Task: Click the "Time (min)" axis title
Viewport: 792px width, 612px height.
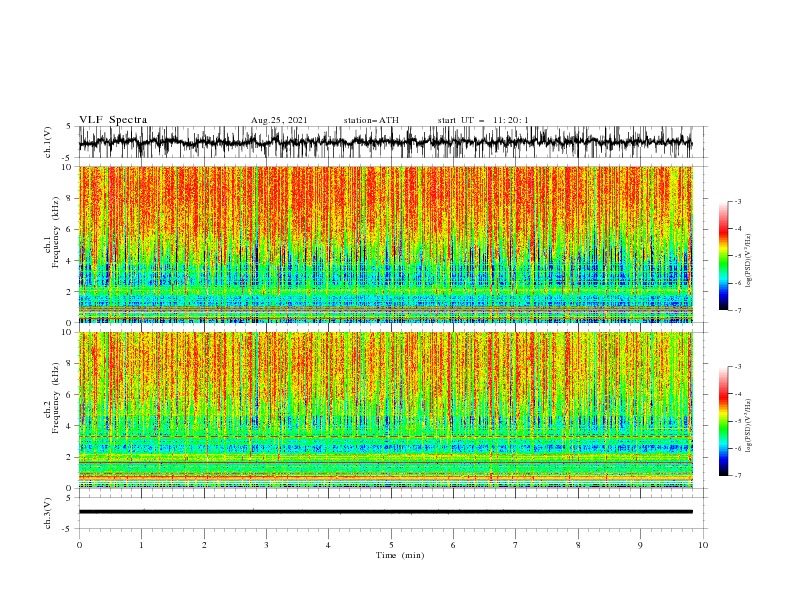Action: coord(400,555)
